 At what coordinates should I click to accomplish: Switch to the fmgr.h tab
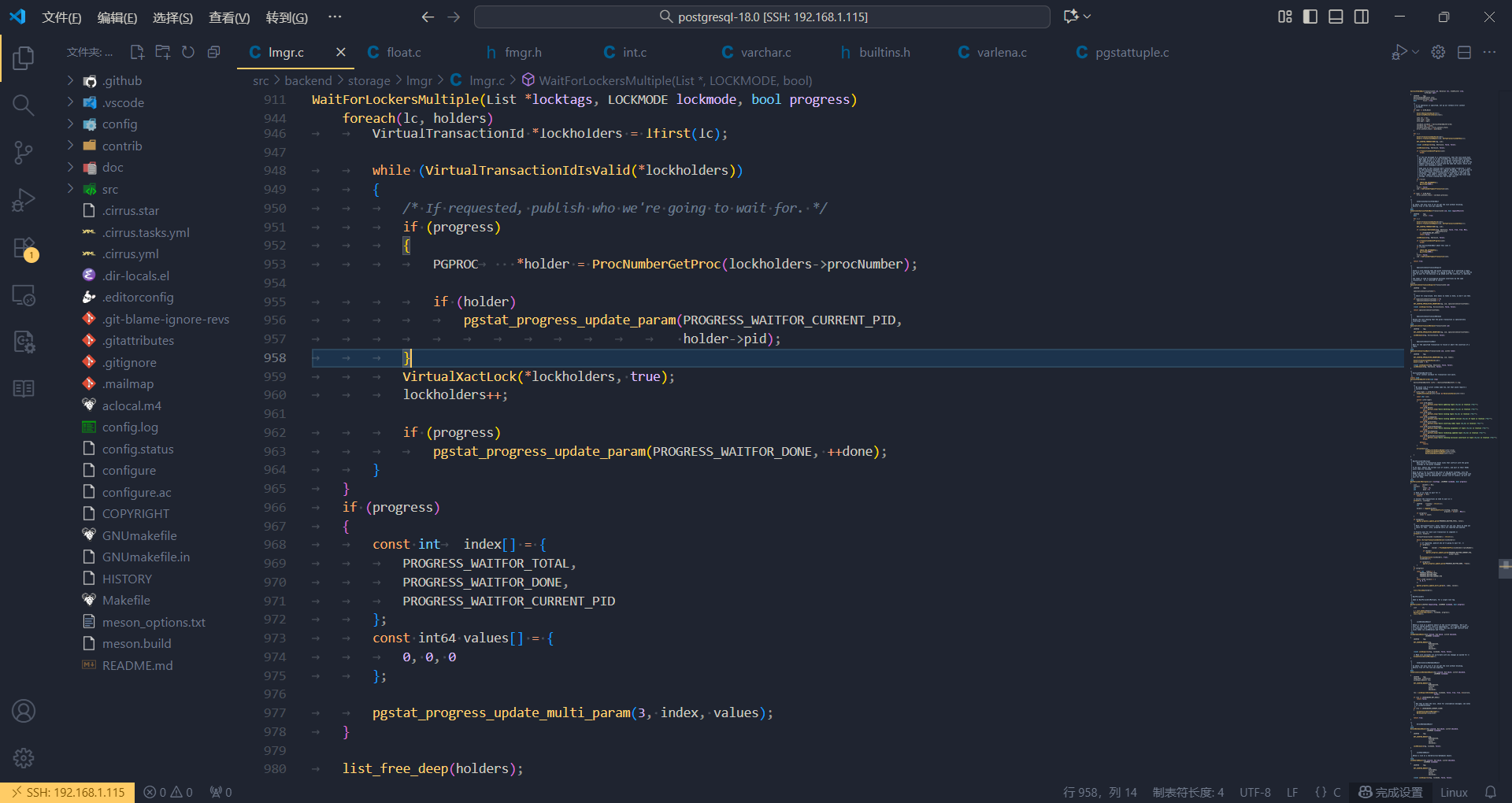click(x=523, y=52)
